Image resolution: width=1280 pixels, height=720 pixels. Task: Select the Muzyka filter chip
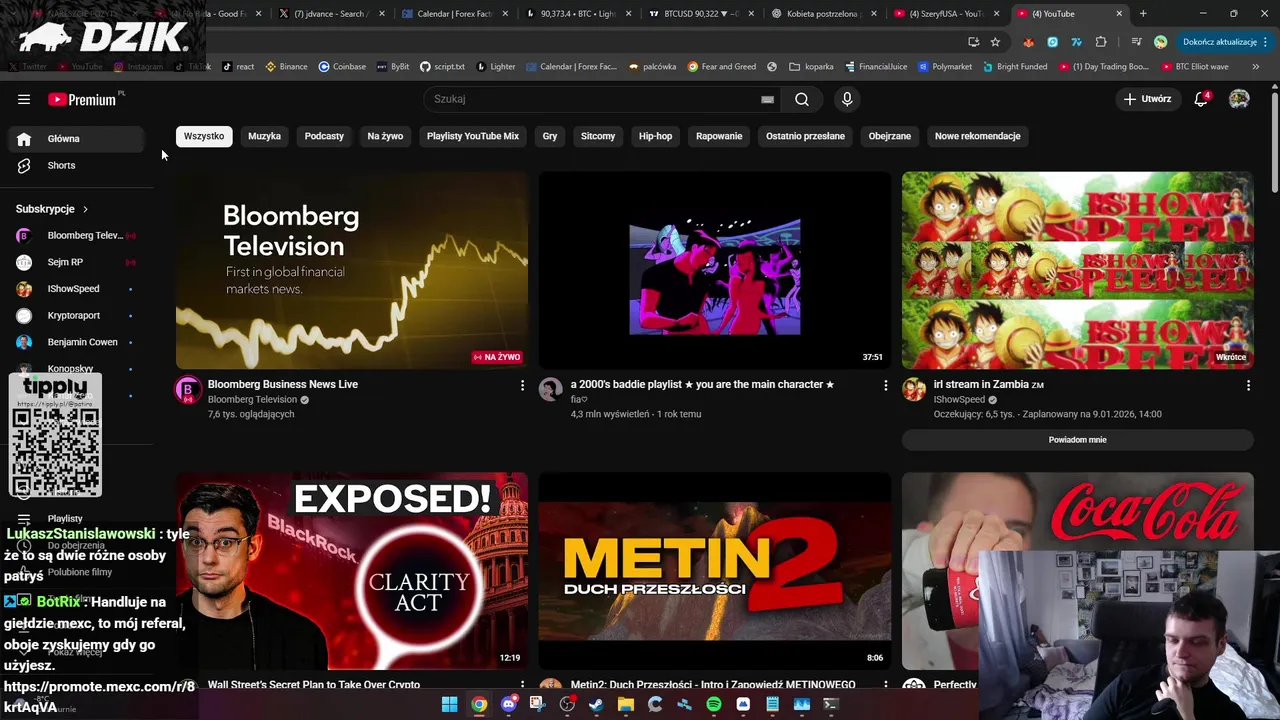tap(264, 136)
